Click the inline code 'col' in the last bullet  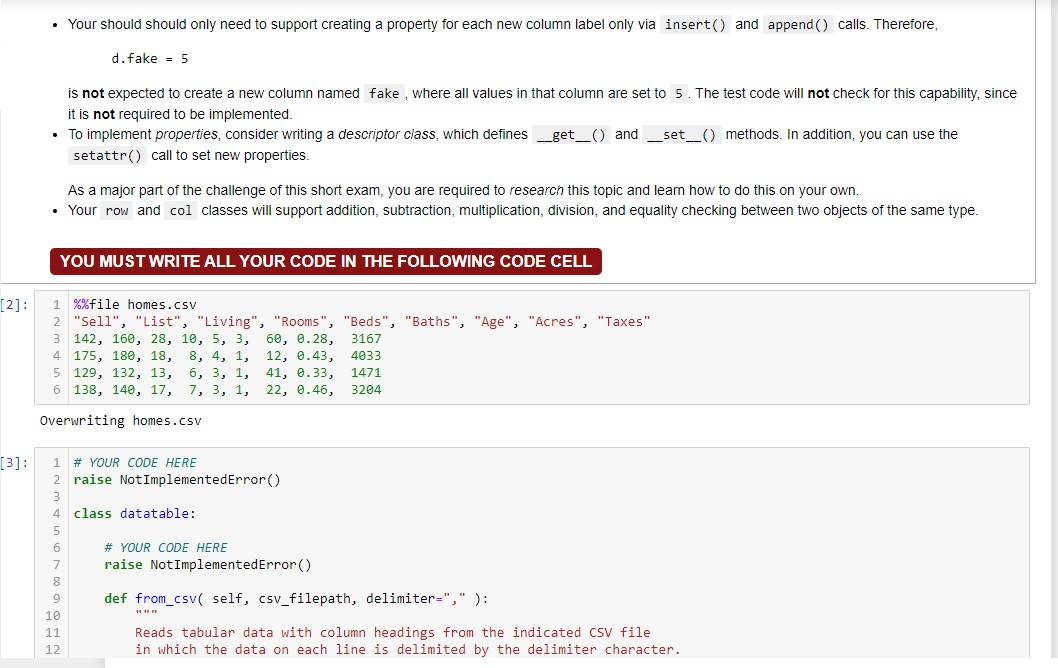pos(181,211)
